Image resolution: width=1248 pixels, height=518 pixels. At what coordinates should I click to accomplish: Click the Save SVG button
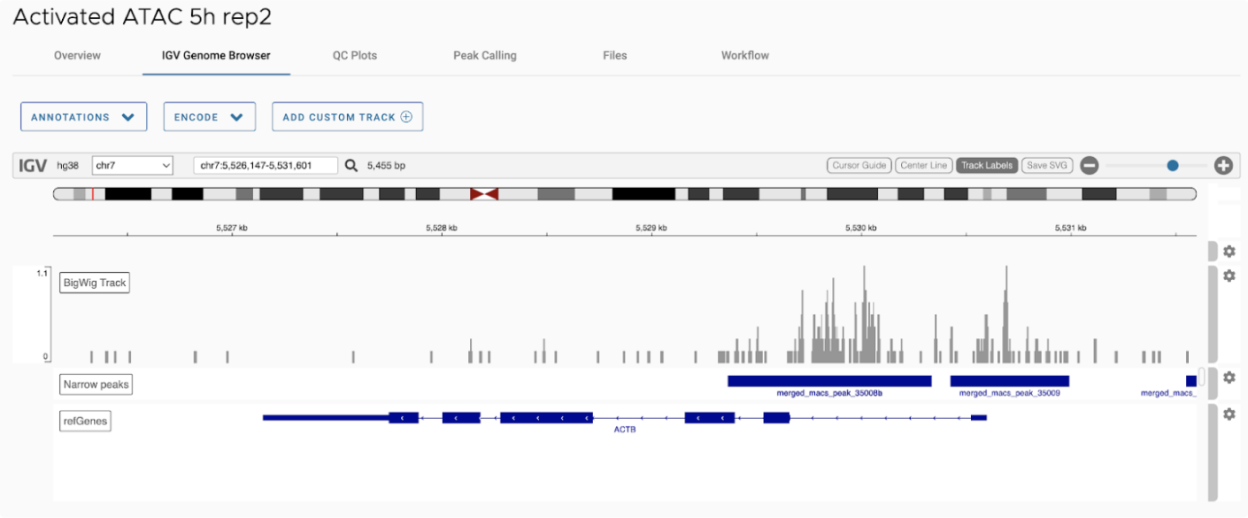click(1047, 166)
